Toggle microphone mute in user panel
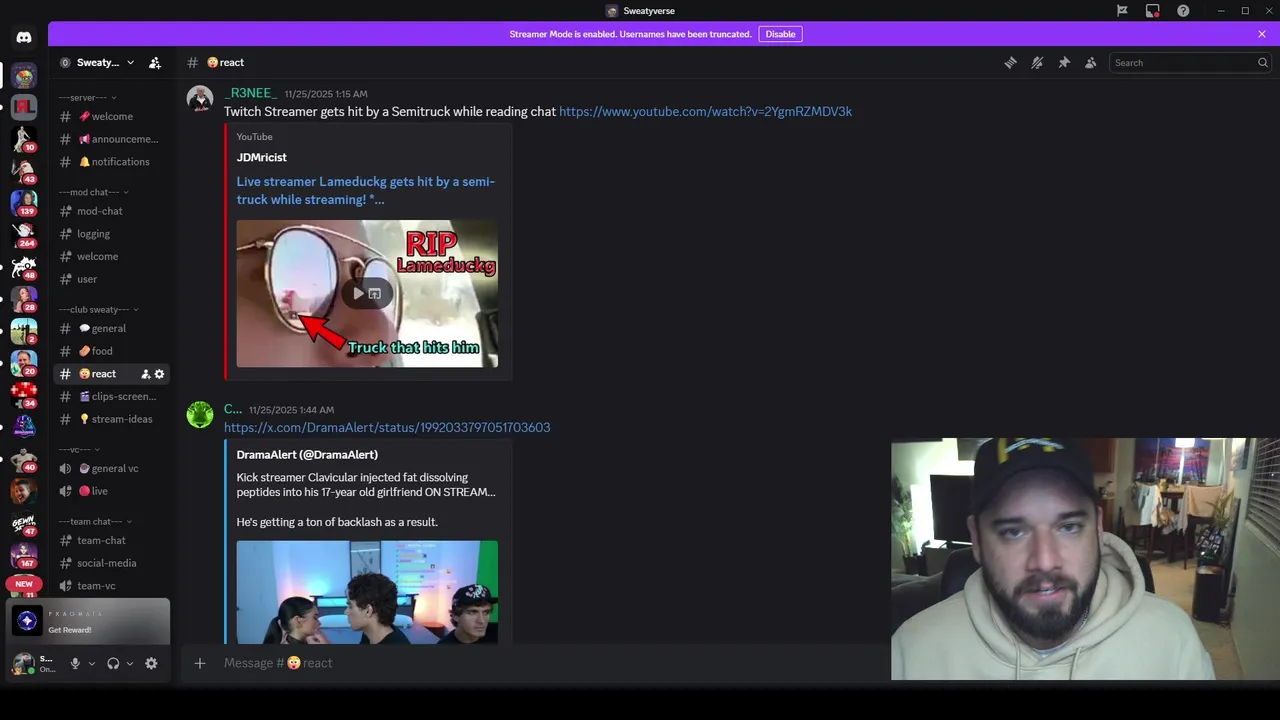1280x720 pixels. pyautogui.click(x=75, y=663)
